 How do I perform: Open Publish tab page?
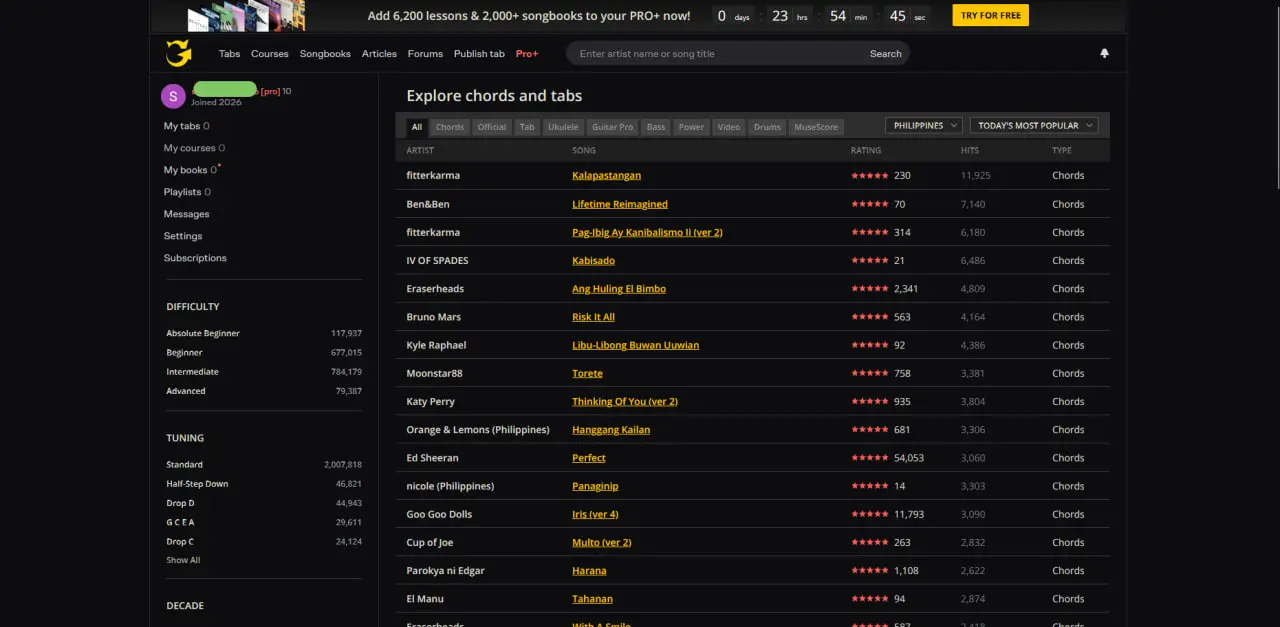coord(479,54)
